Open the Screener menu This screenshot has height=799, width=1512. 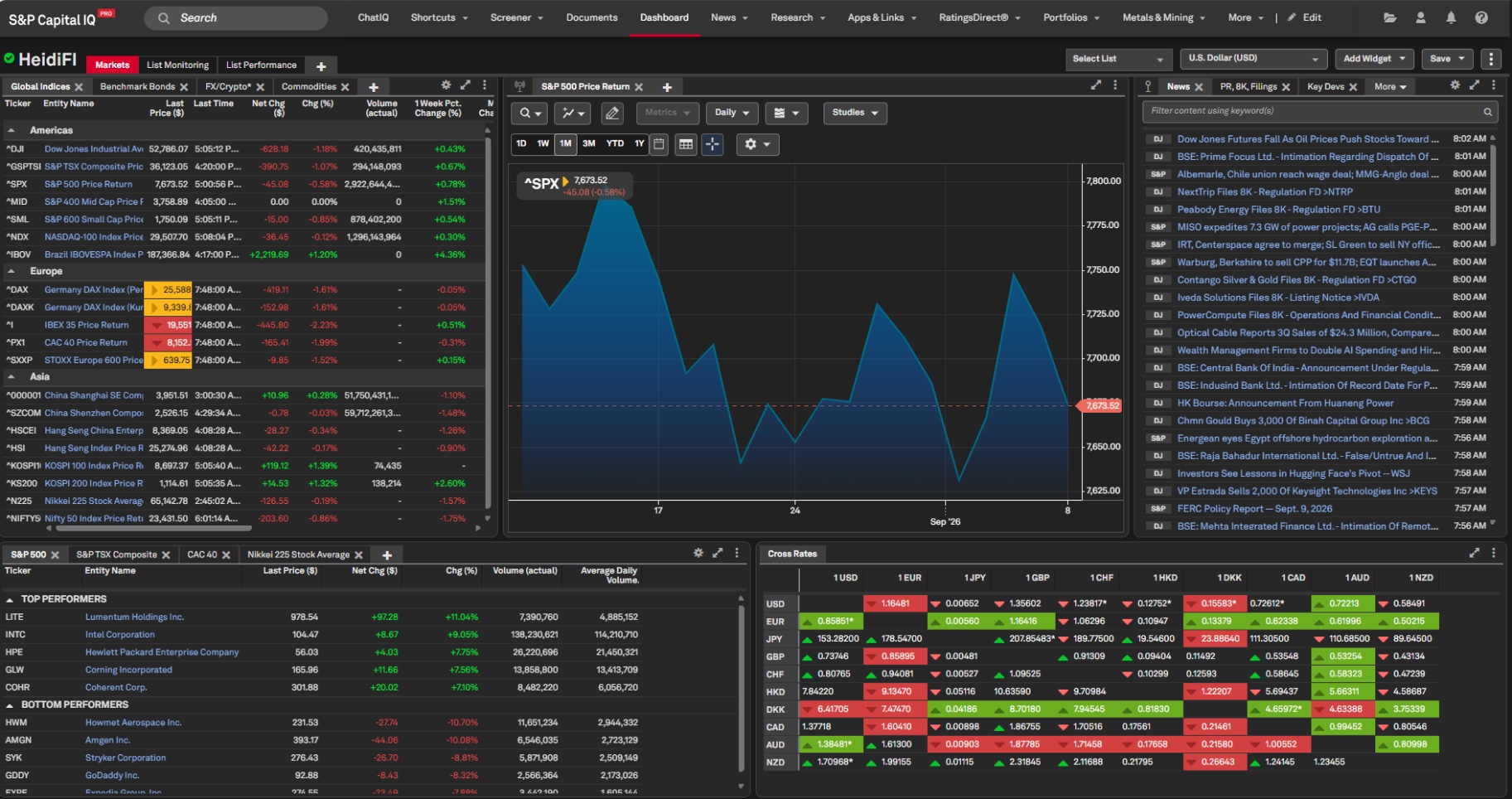516,17
